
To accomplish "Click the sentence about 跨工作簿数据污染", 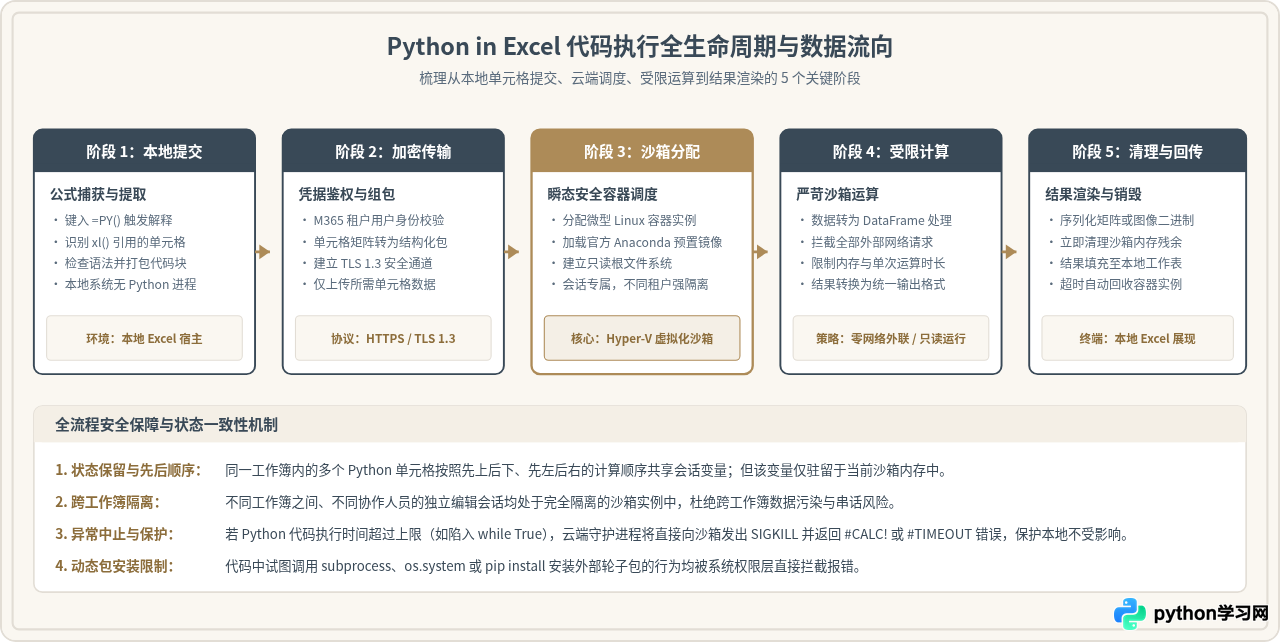I will [561, 502].
